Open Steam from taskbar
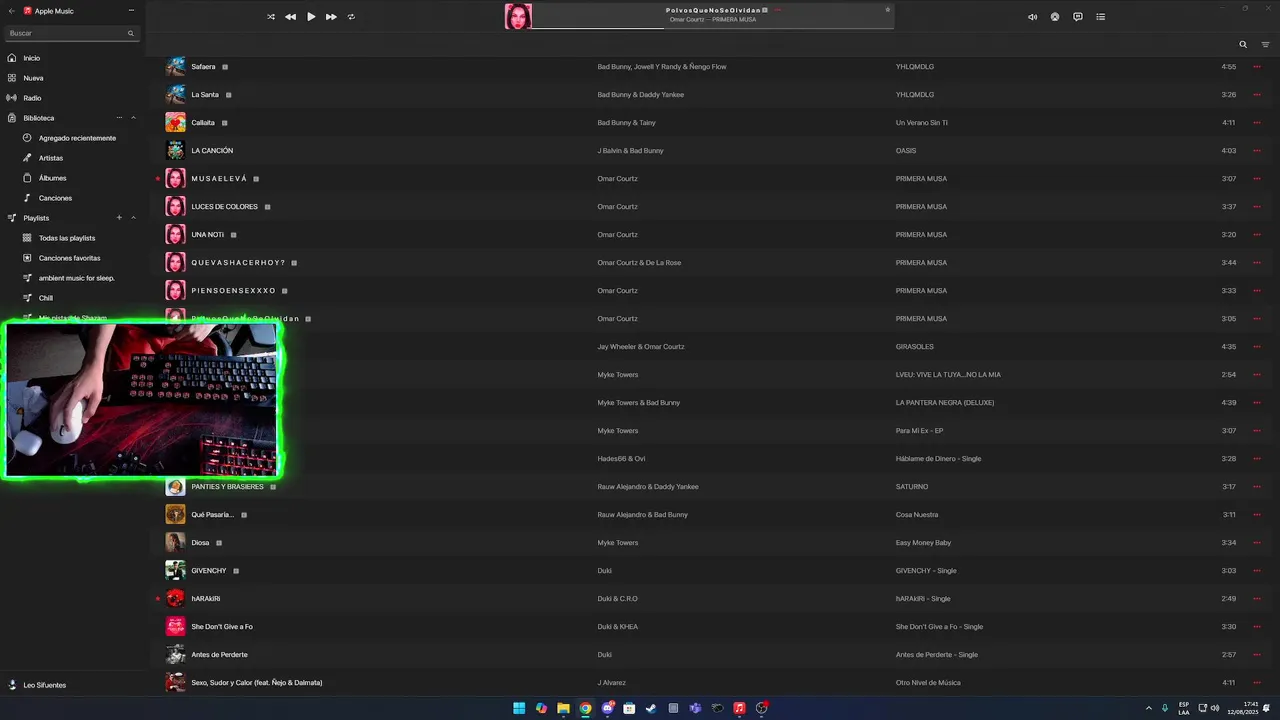 click(651, 708)
